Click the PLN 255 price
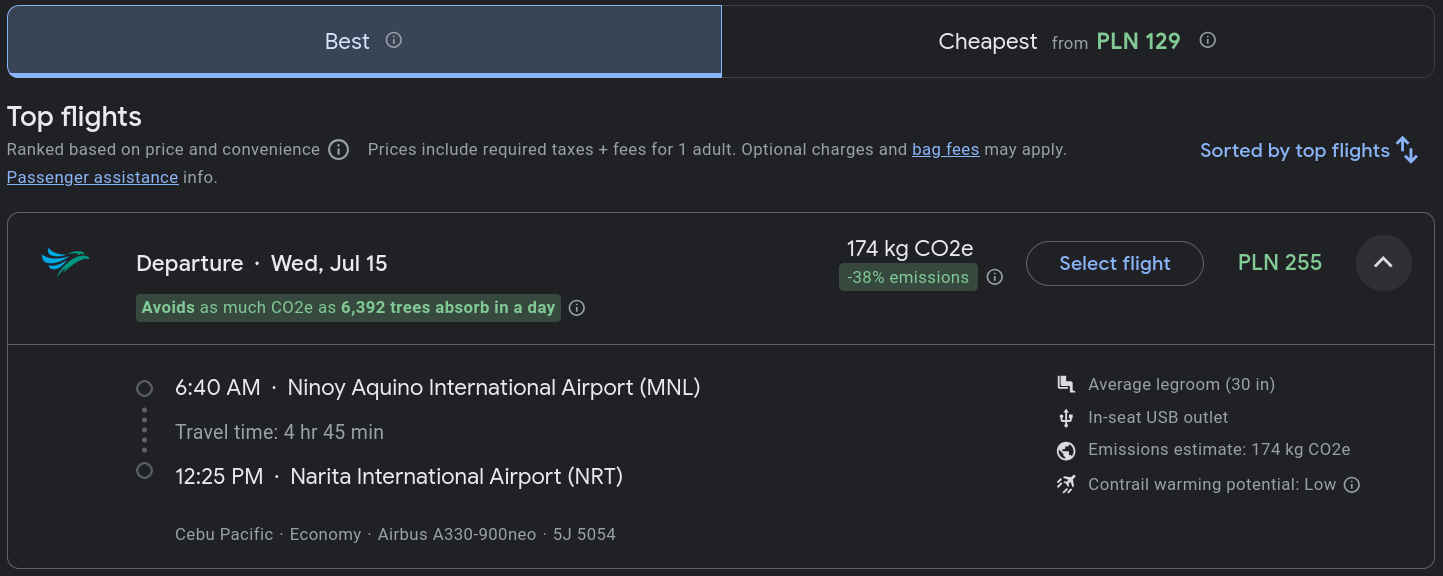Screen dimensions: 1443x576 (x=1280, y=263)
